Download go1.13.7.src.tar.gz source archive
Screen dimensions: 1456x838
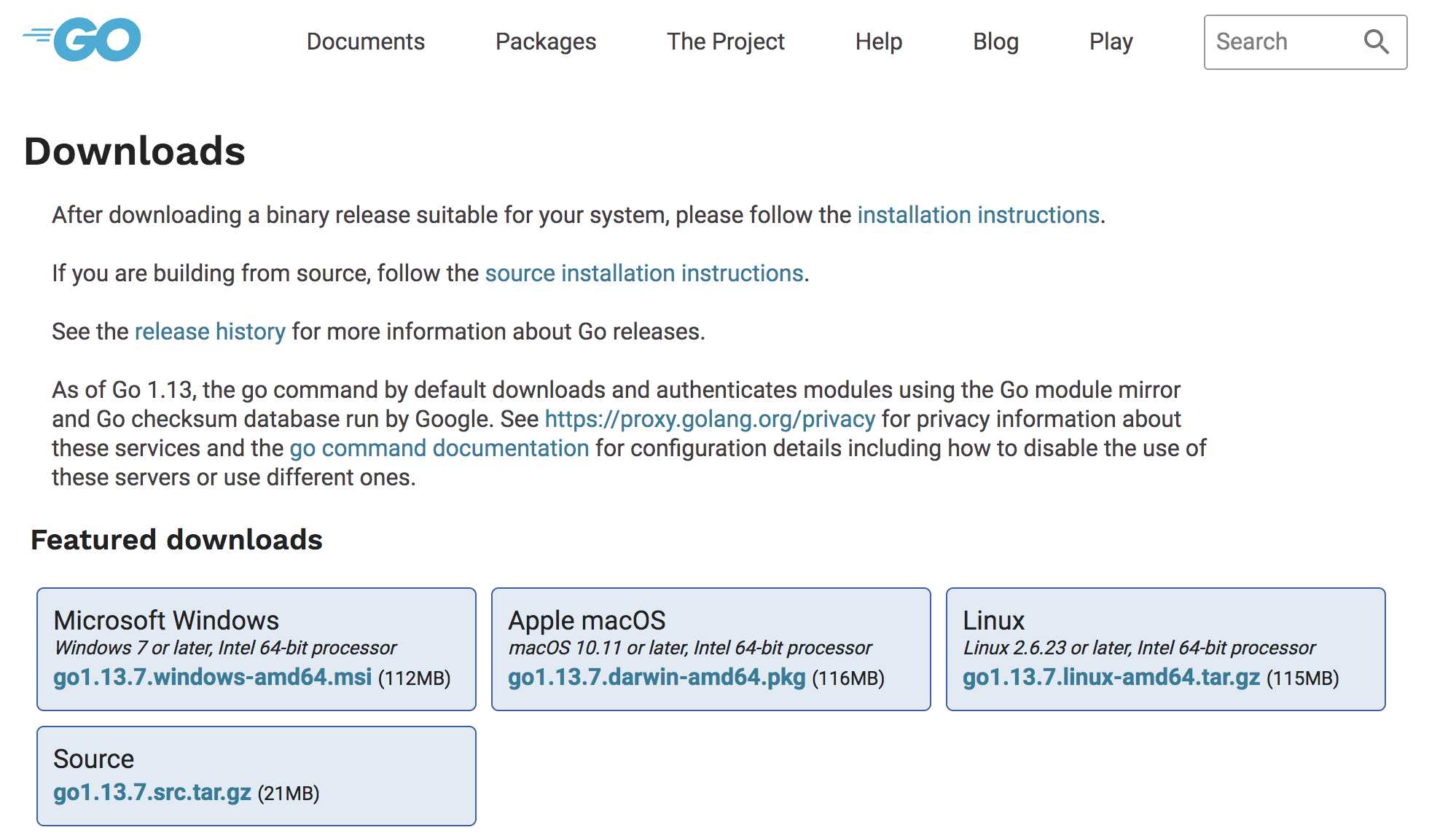coord(152,792)
